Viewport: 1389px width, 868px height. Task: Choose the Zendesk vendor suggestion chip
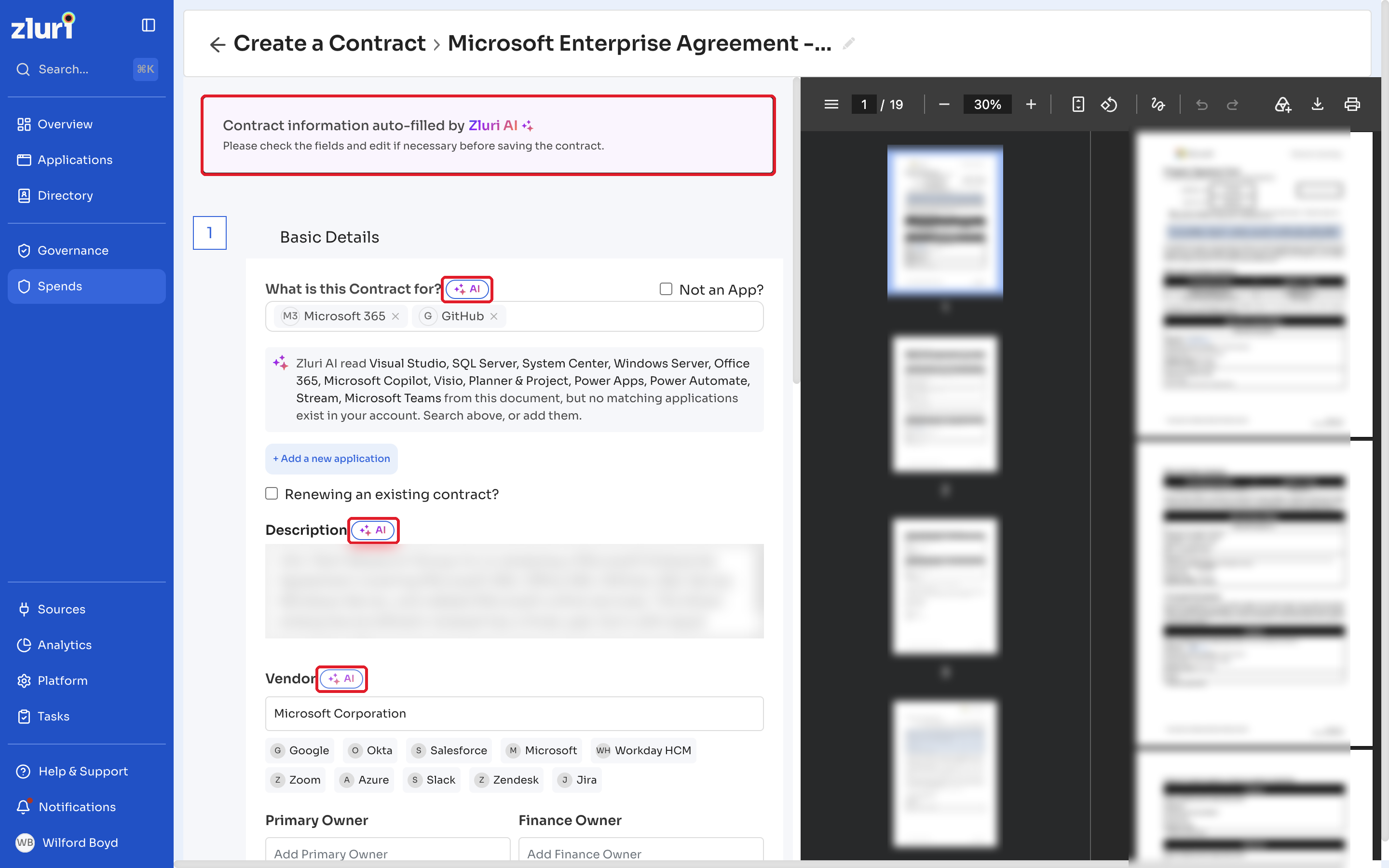(x=506, y=780)
